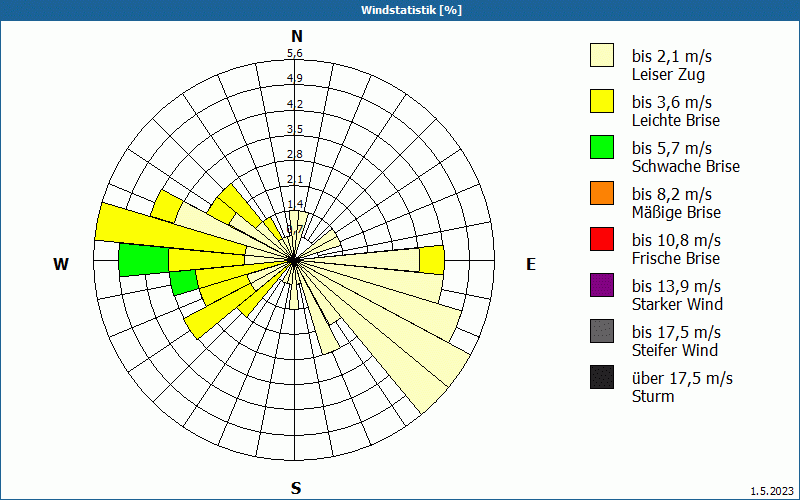Click the black 'über 17,5 m/s' legend swatch
The image size is (800, 500).
602,377
